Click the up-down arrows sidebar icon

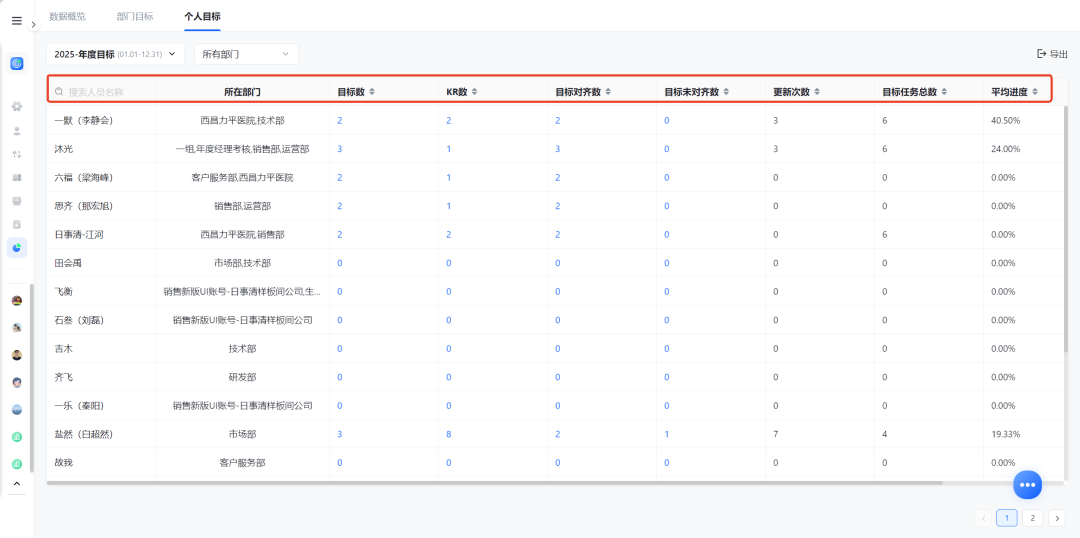[x=17, y=154]
